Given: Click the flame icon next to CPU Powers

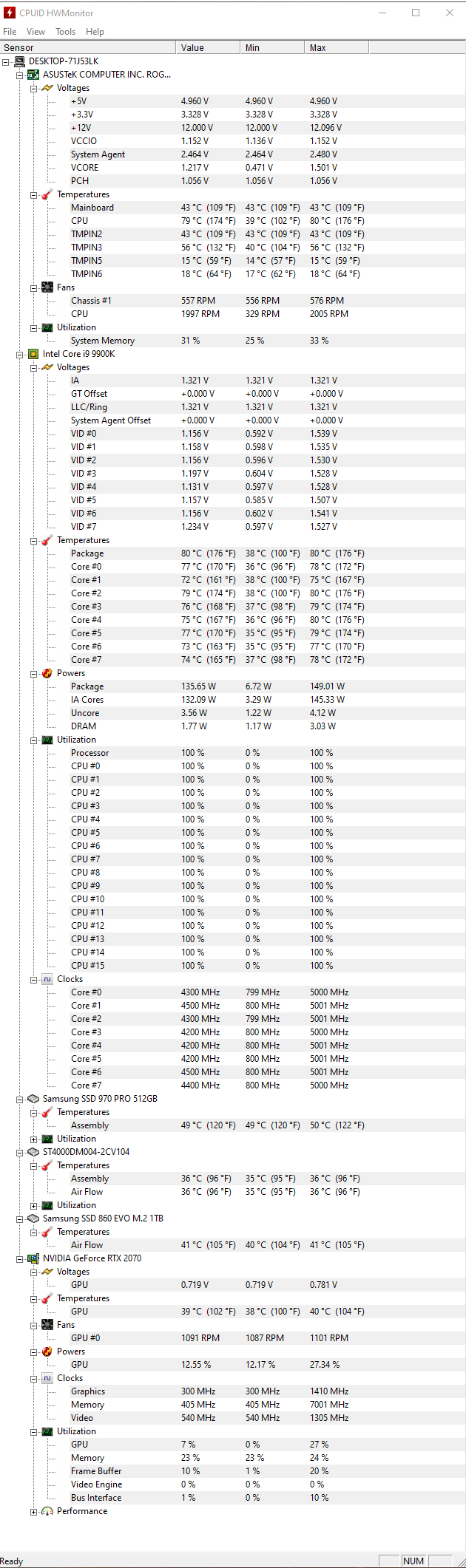Looking at the screenshot, I should click(x=47, y=673).
